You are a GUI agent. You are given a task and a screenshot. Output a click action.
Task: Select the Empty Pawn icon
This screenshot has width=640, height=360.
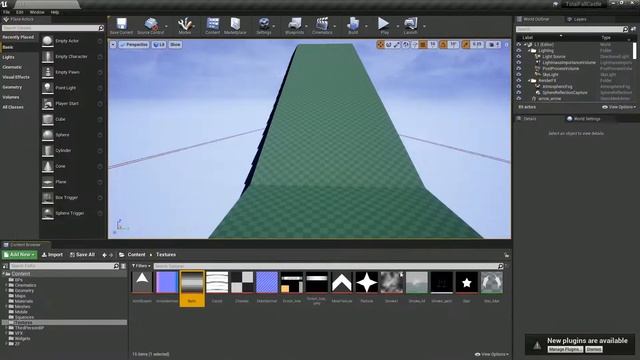click(x=48, y=72)
